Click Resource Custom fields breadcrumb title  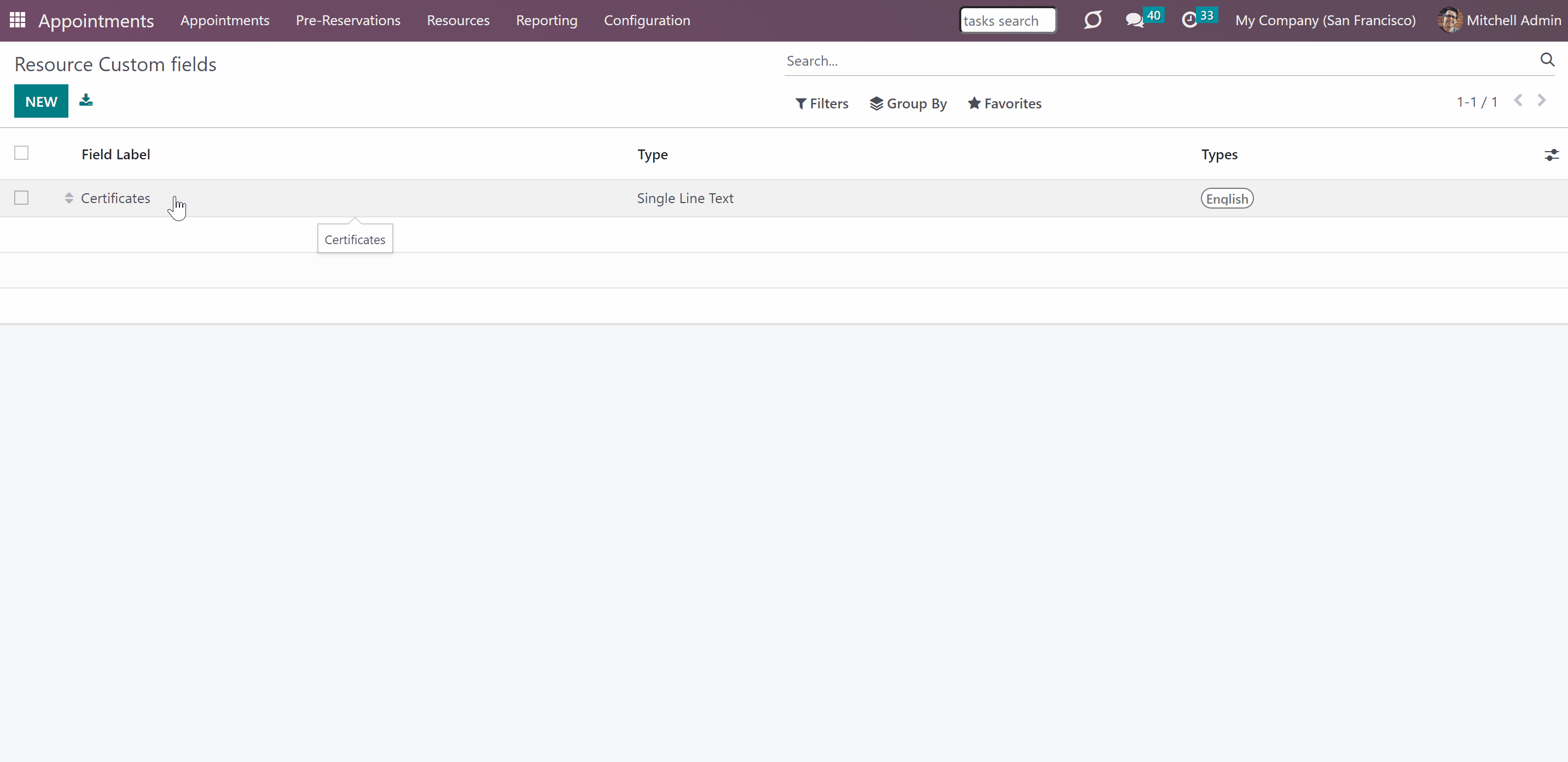tap(115, 64)
